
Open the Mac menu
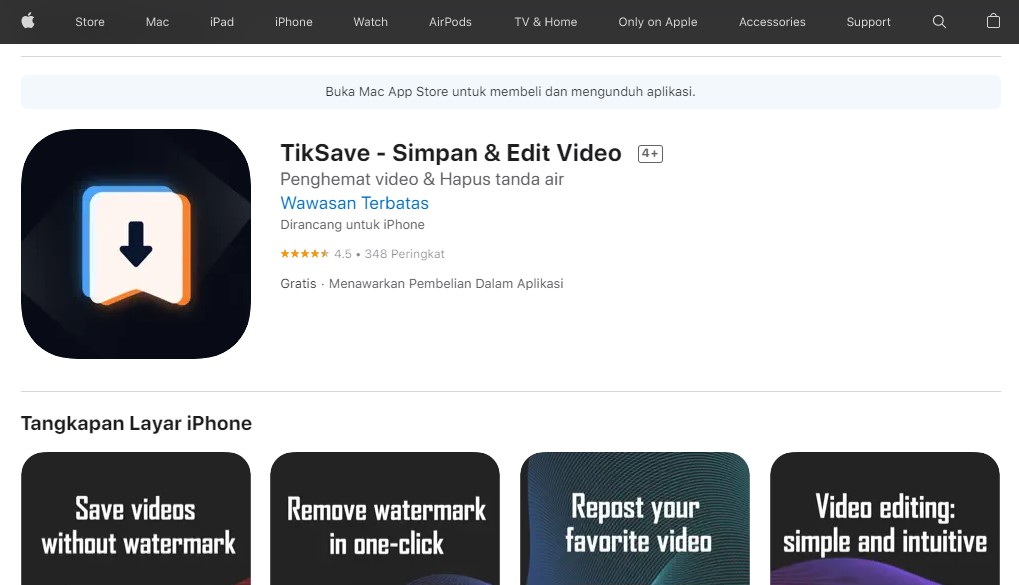(157, 21)
